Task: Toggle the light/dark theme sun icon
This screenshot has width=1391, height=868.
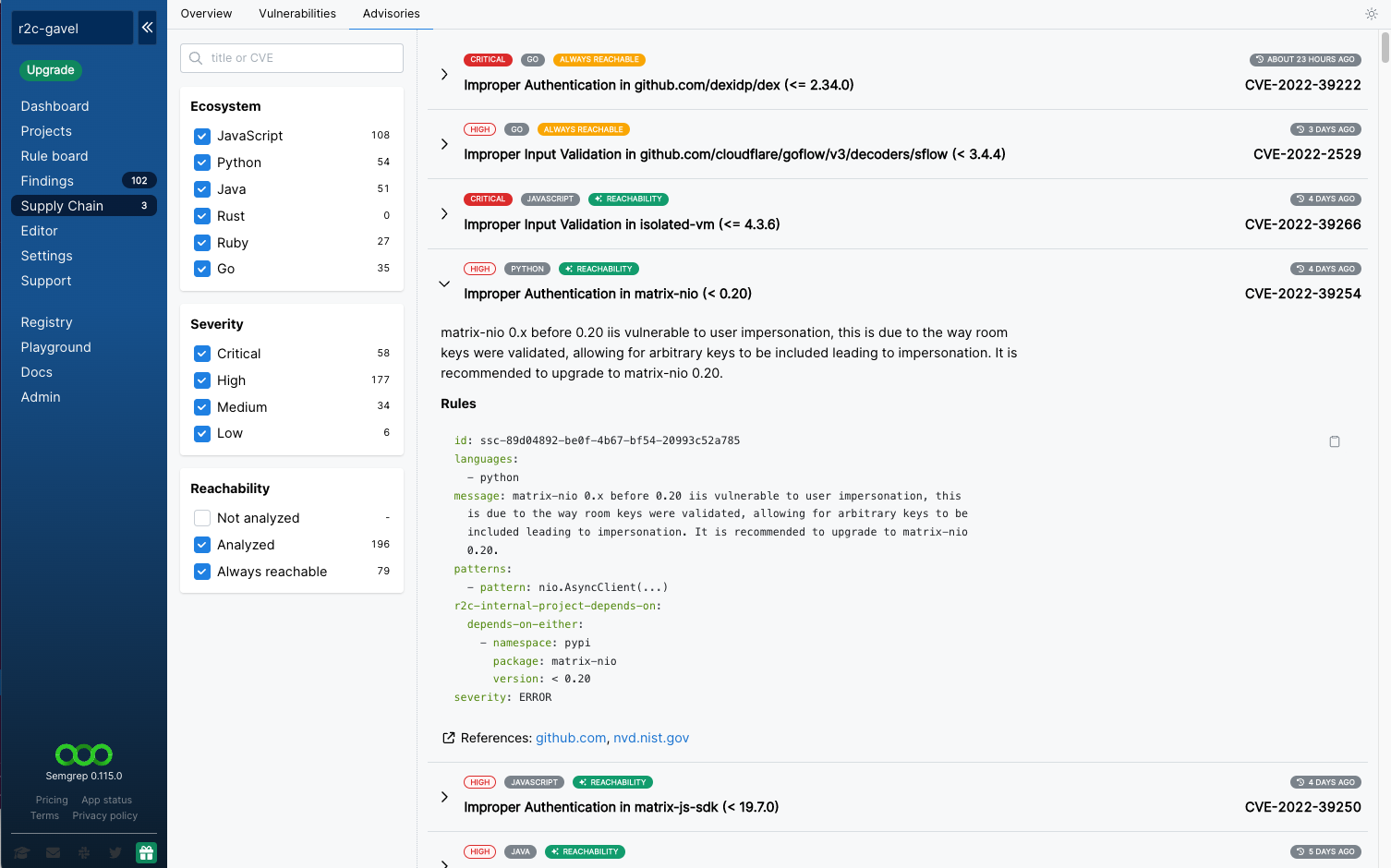Action: click(1372, 14)
